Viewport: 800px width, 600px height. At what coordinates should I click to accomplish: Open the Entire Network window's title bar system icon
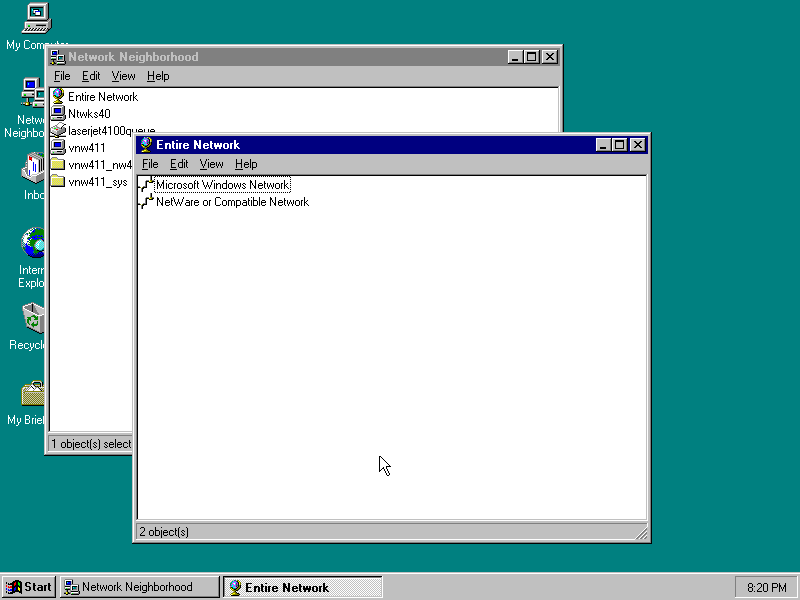[146, 145]
